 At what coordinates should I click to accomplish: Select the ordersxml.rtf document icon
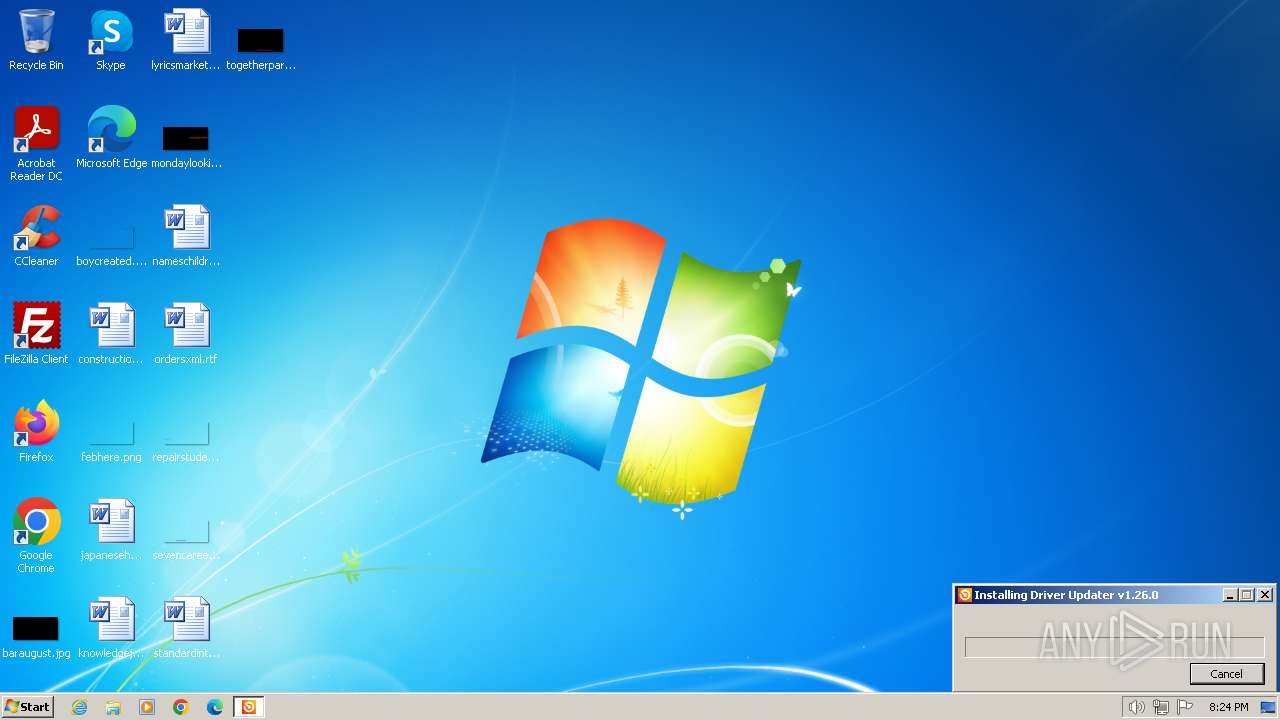click(x=186, y=334)
